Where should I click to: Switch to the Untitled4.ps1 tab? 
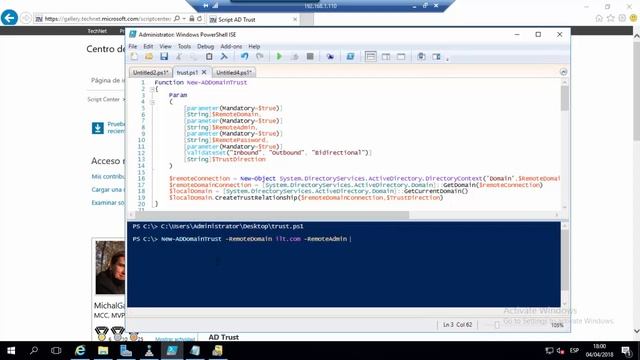(233, 73)
